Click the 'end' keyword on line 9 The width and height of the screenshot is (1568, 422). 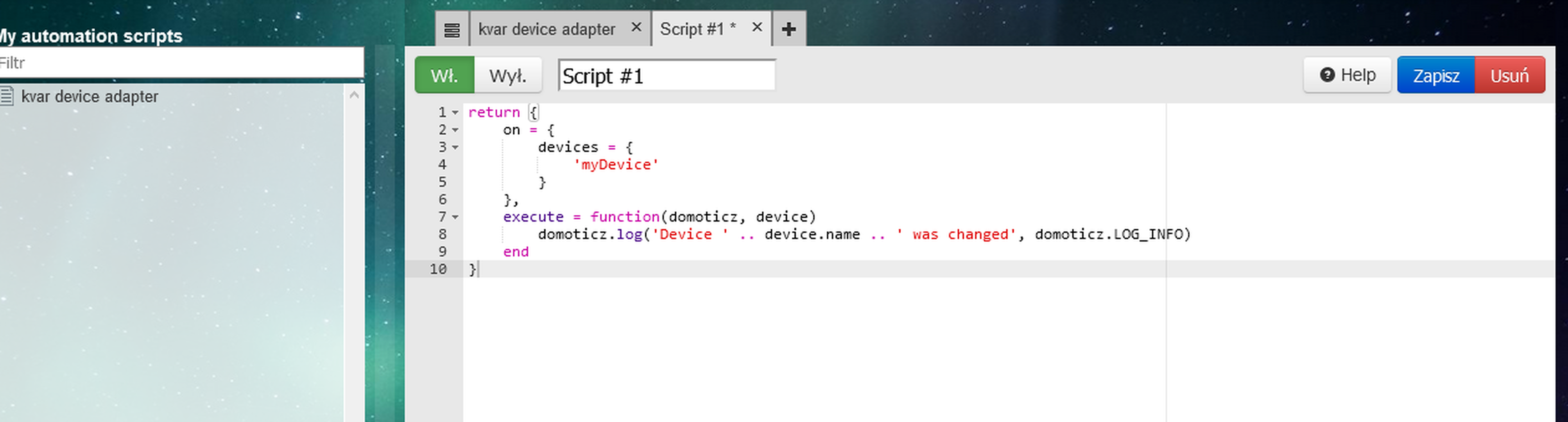click(x=516, y=252)
